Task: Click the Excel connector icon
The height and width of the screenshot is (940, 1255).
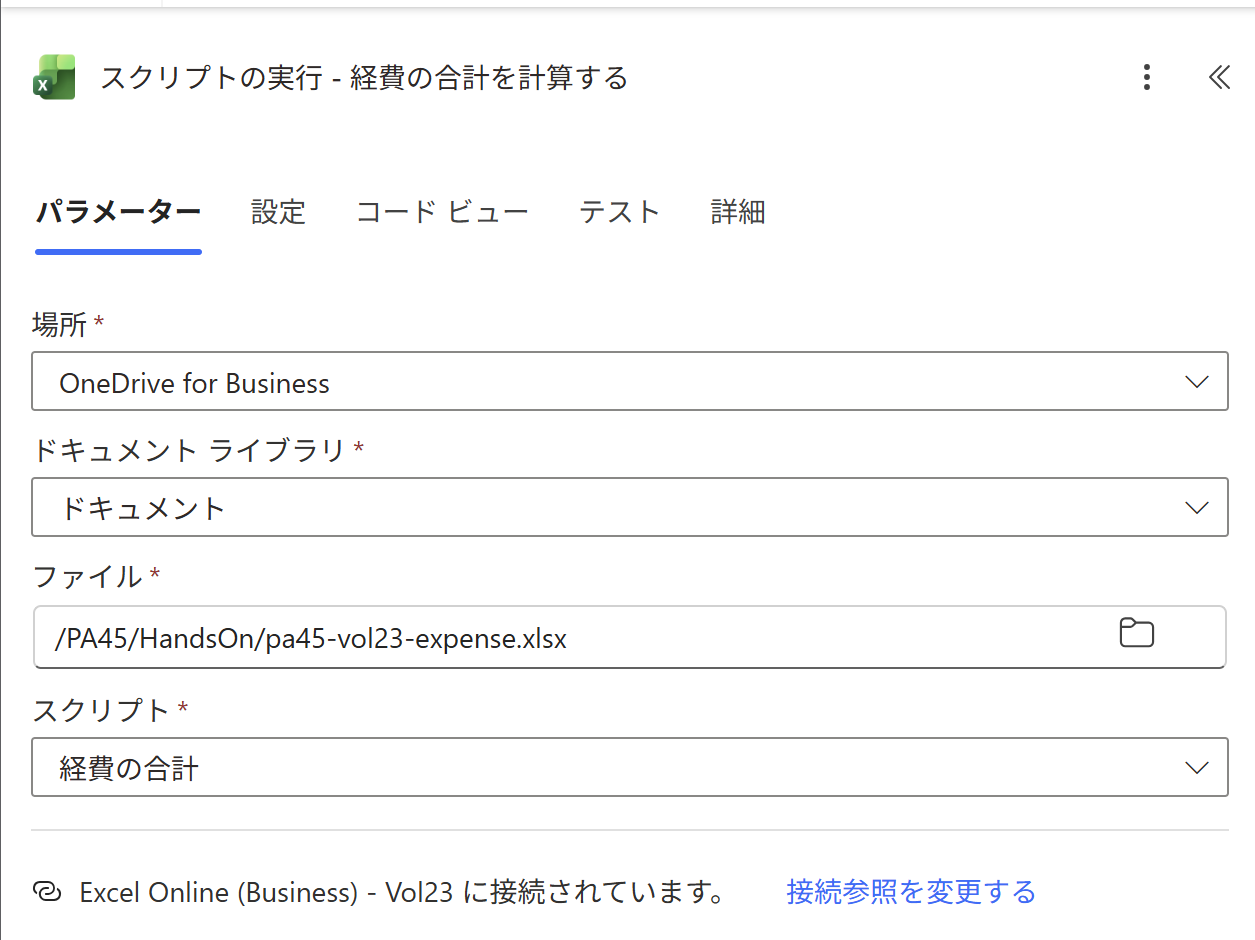Action: (x=54, y=77)
